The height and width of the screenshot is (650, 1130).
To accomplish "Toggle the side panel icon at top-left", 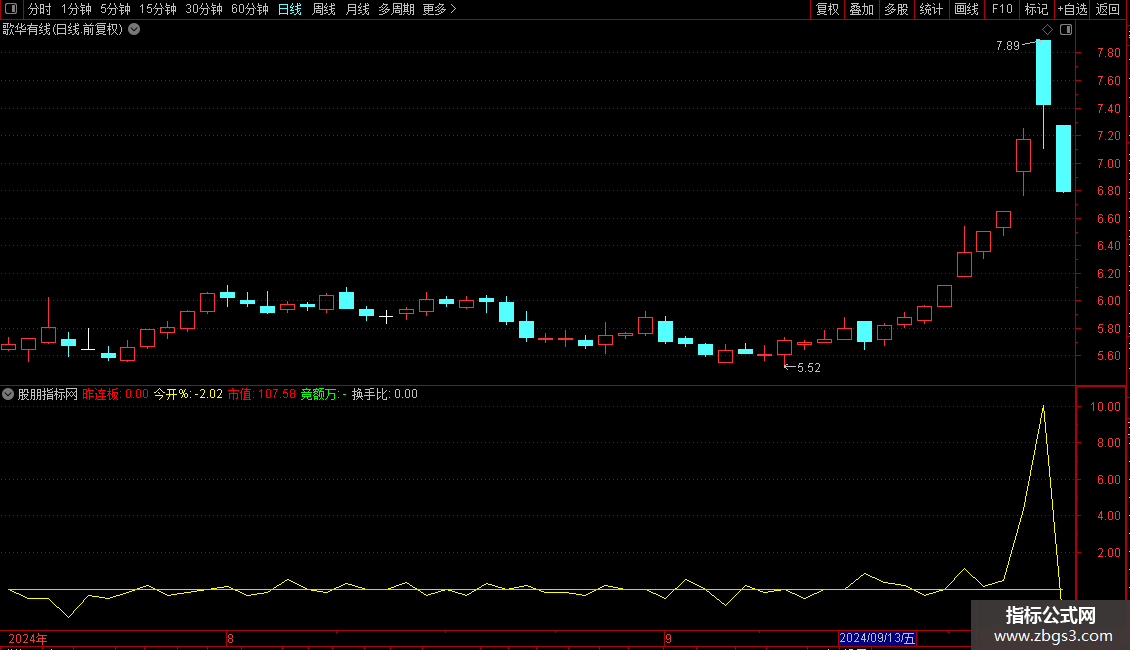I will click(11, 9).
